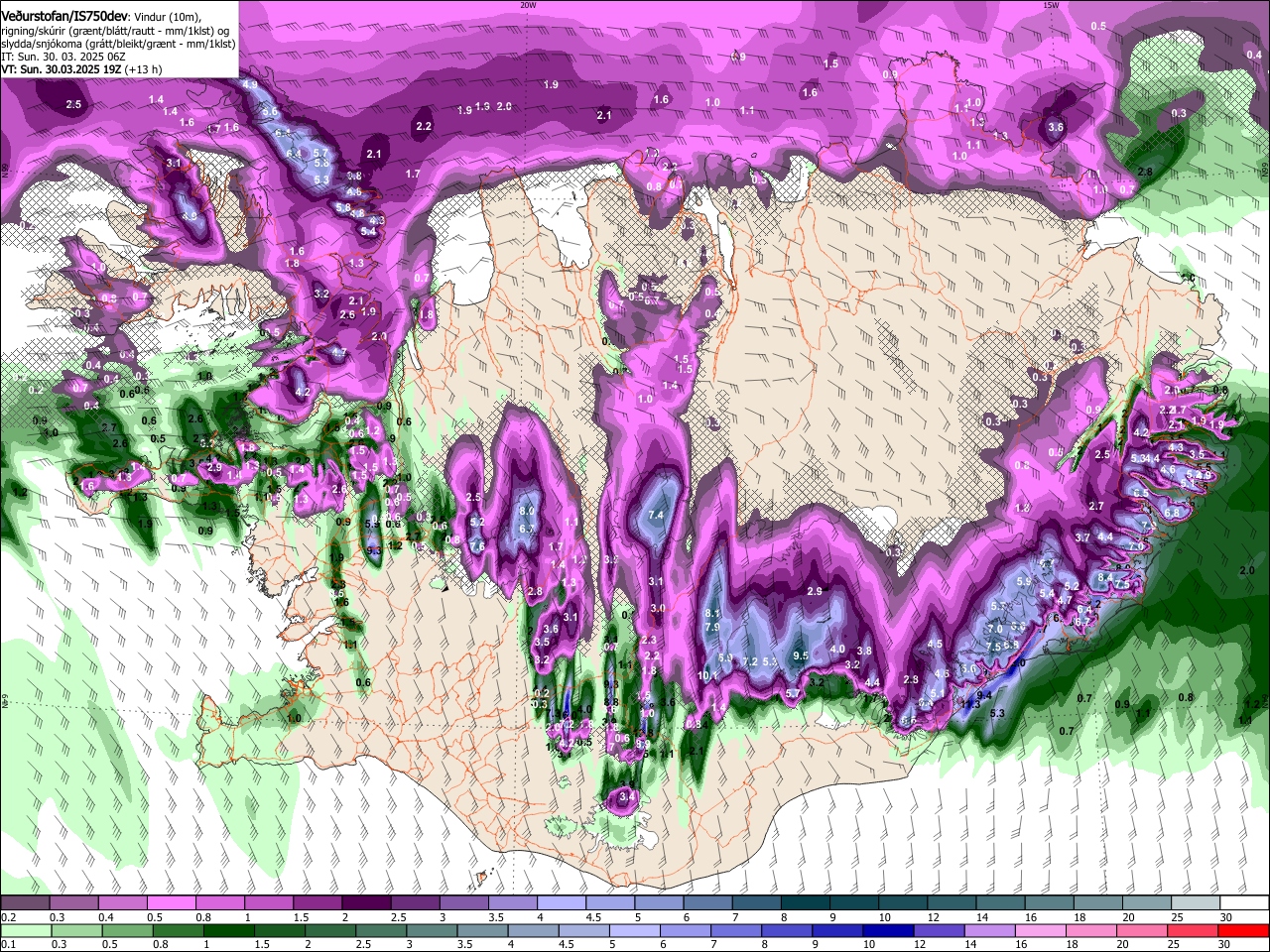
Task: Click the 4.0 value on the map
Action: tap(837, 650)
